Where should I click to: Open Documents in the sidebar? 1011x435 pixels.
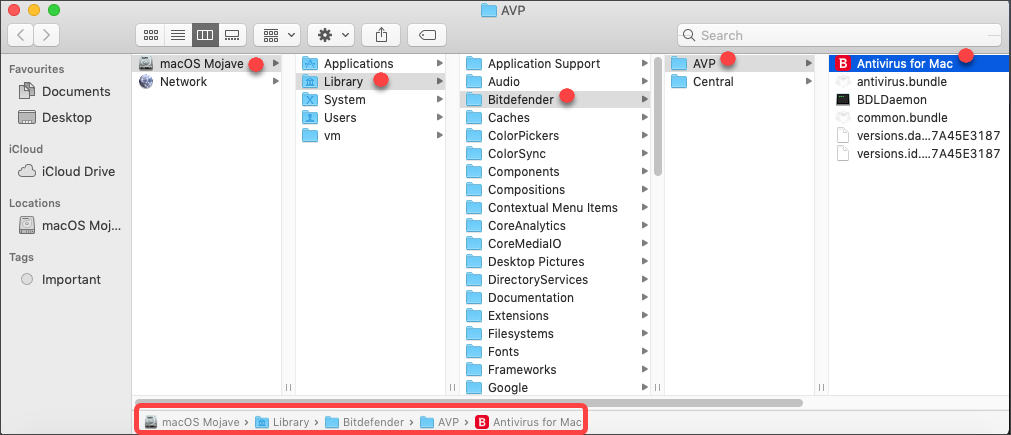(66, 92)
